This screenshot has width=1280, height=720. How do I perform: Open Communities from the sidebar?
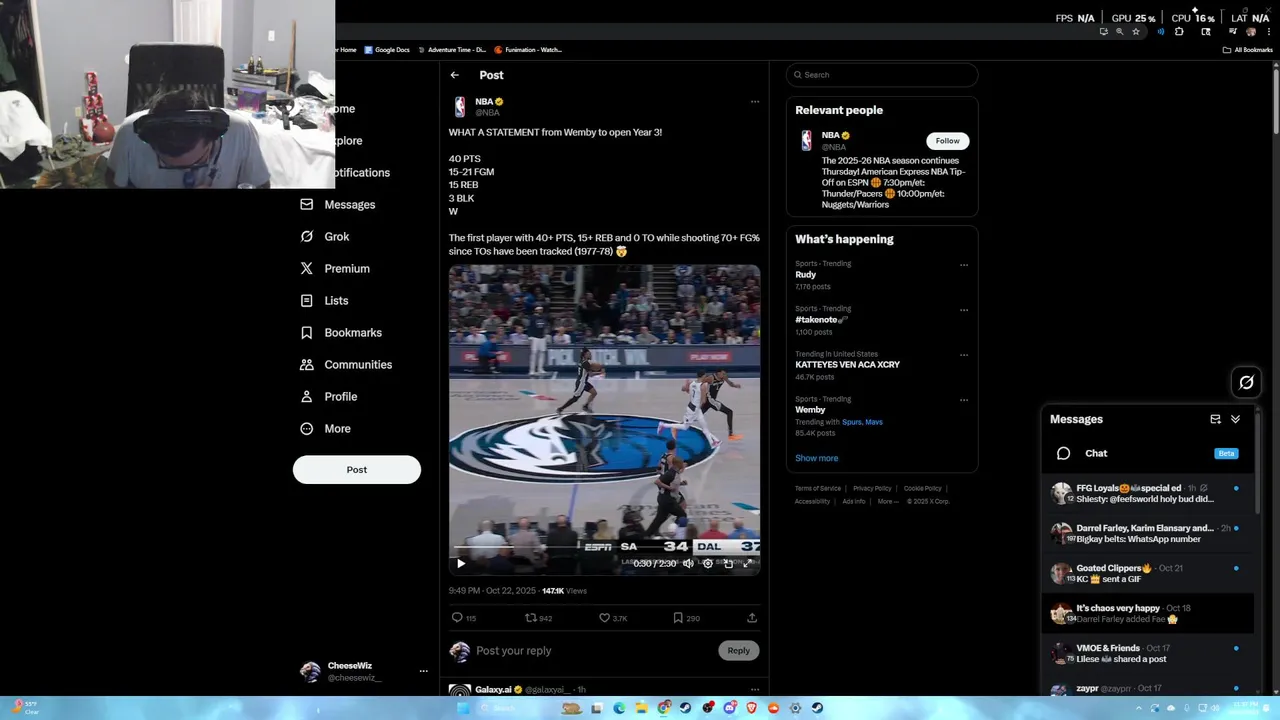coord(346,365)
